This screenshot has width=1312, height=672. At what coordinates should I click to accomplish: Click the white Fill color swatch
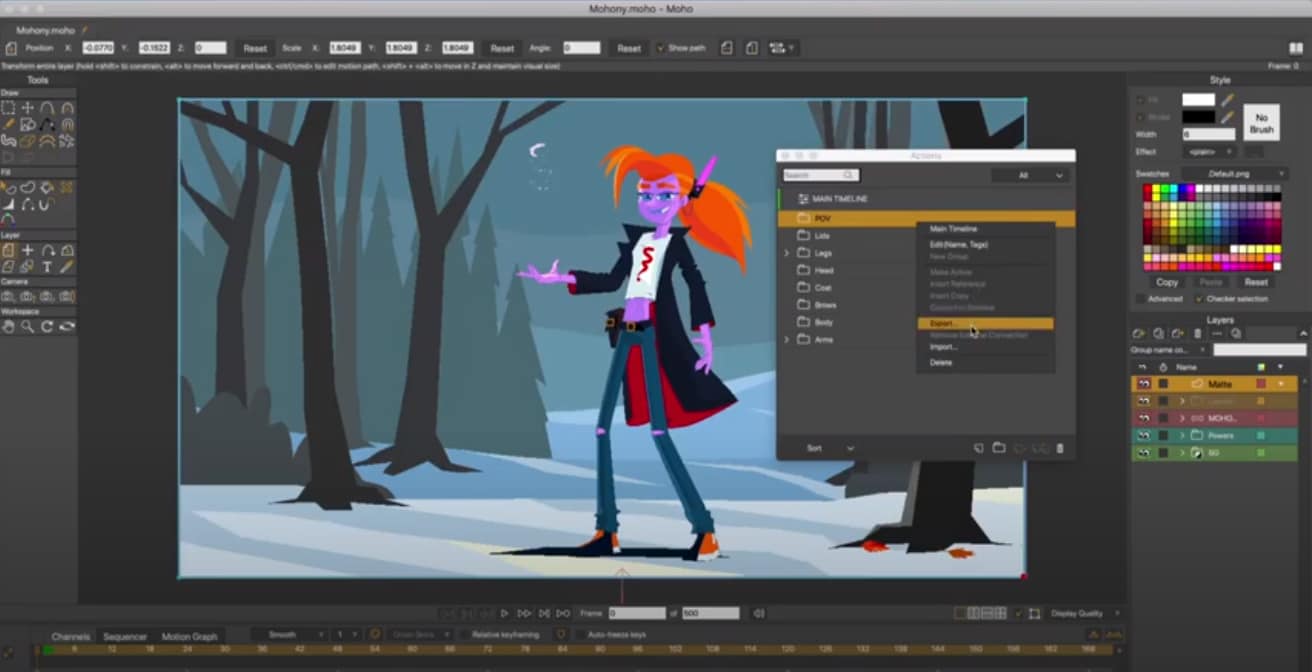pyautogui.click(x=1198, y=100)
